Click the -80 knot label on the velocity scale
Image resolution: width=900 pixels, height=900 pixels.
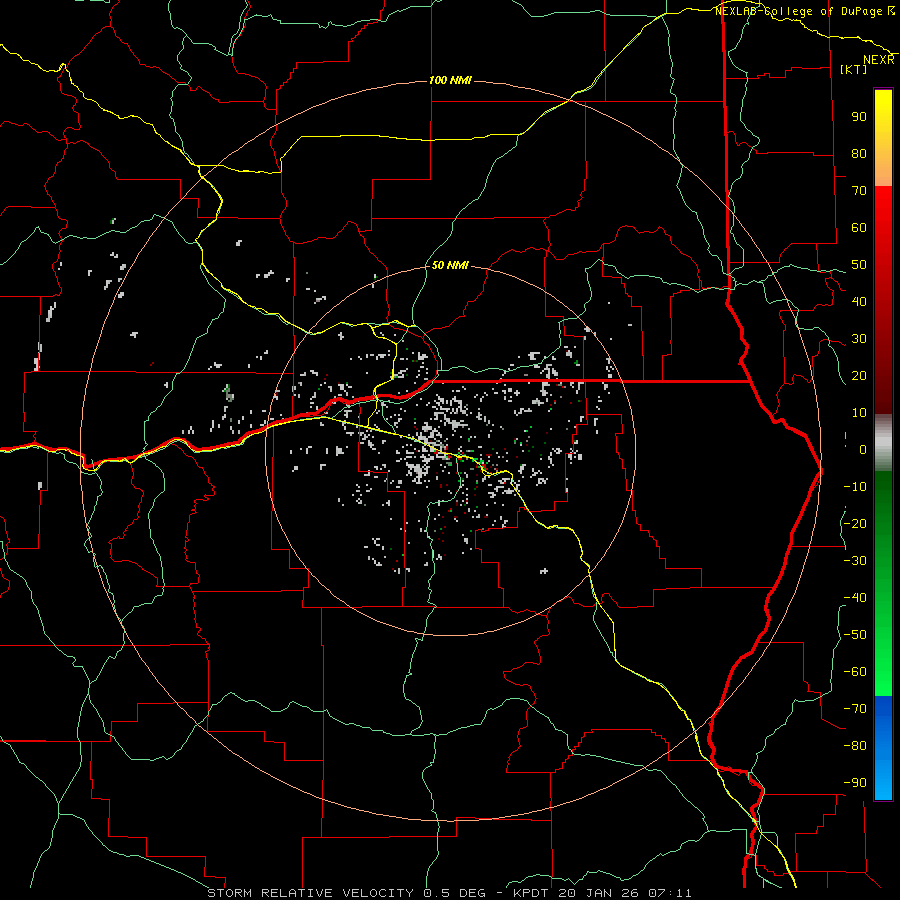coord(855,746)
